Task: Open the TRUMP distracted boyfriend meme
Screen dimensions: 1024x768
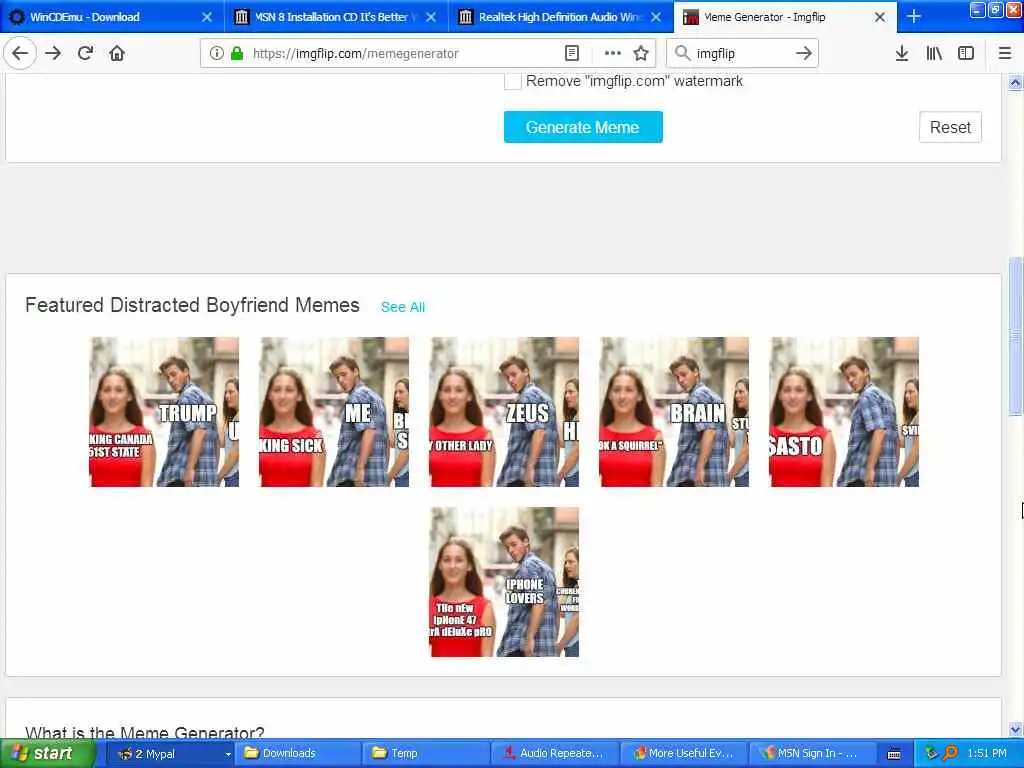Action: (x=164, y=411)
